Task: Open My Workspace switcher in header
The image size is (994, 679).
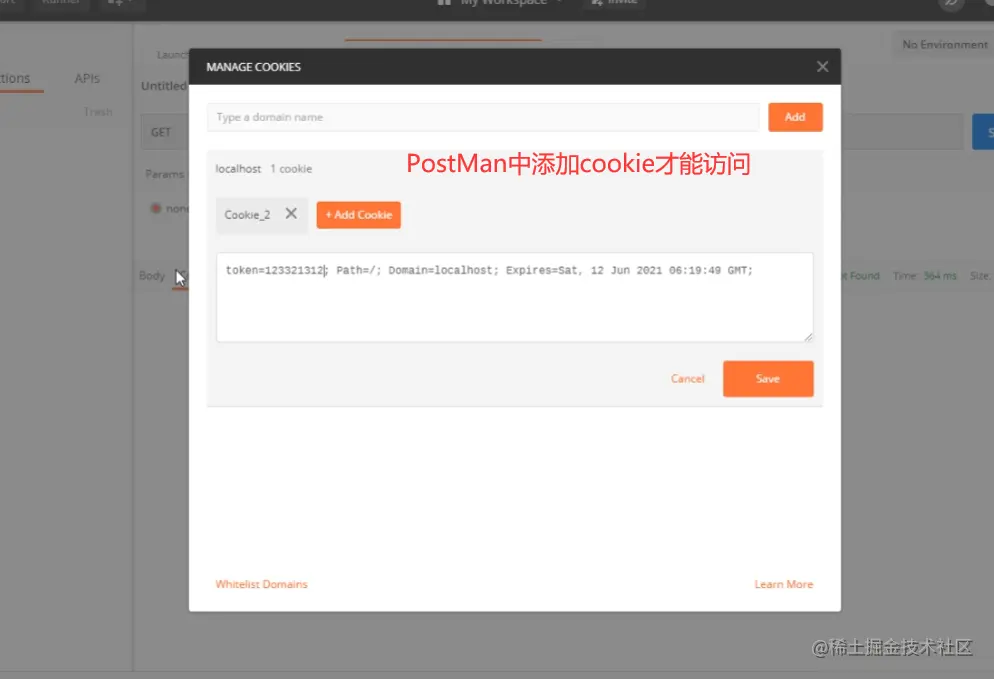Action: [x=501, y=3]
